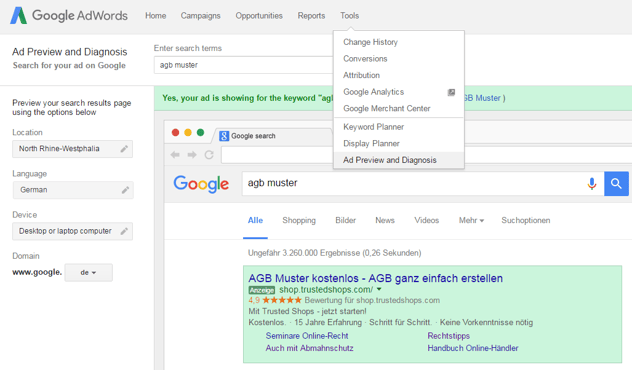
Task: Open the domain 'de' dropdown
Action: click(89, 272)
